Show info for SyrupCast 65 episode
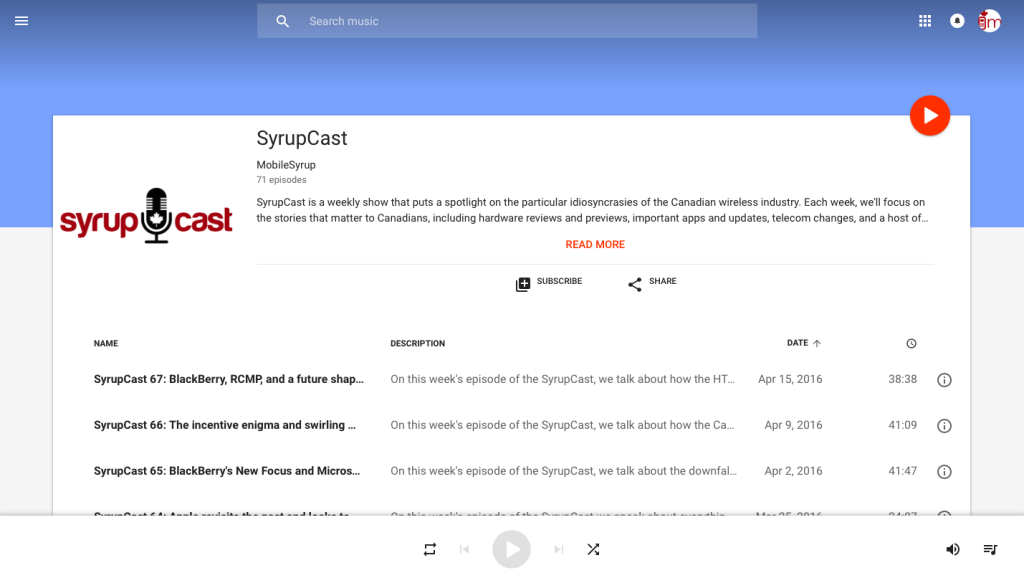Screen dimensions: 1024x578 (944, 472)
